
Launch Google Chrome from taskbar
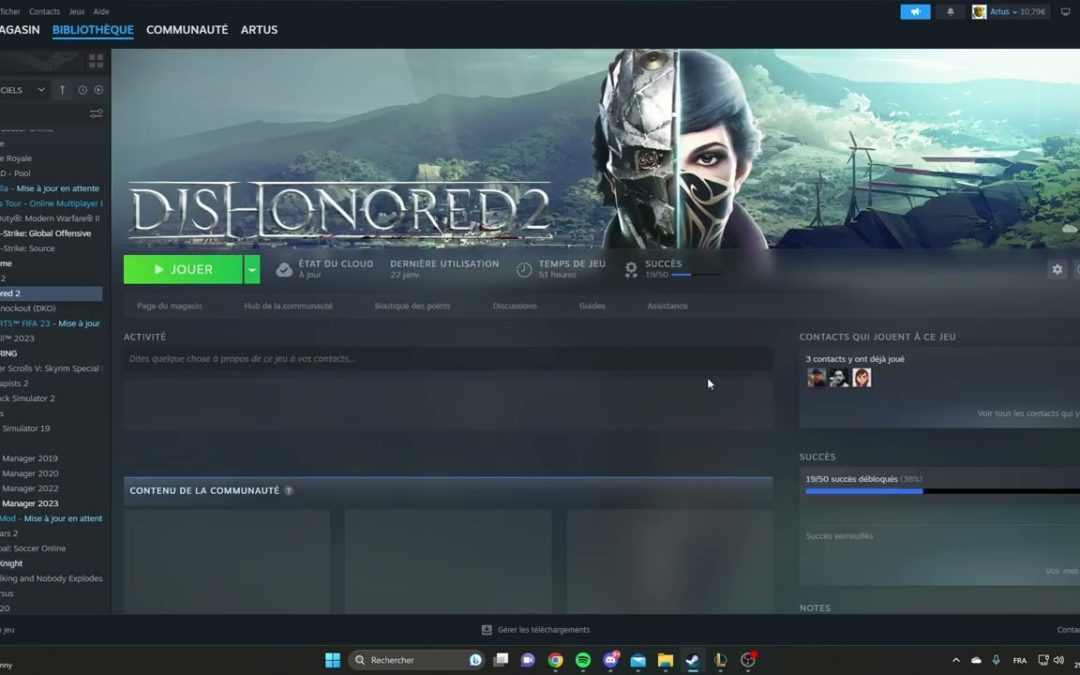click(x=555, y=660)
